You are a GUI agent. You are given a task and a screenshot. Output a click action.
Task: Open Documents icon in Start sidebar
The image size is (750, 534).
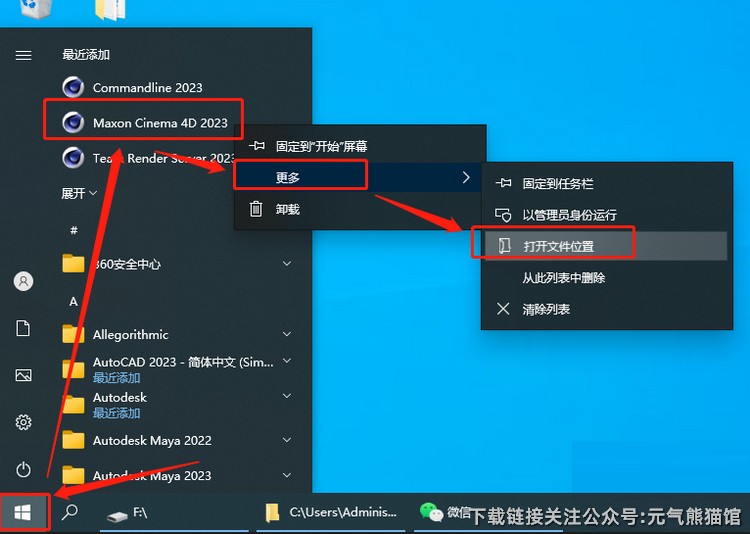[23, 328]
